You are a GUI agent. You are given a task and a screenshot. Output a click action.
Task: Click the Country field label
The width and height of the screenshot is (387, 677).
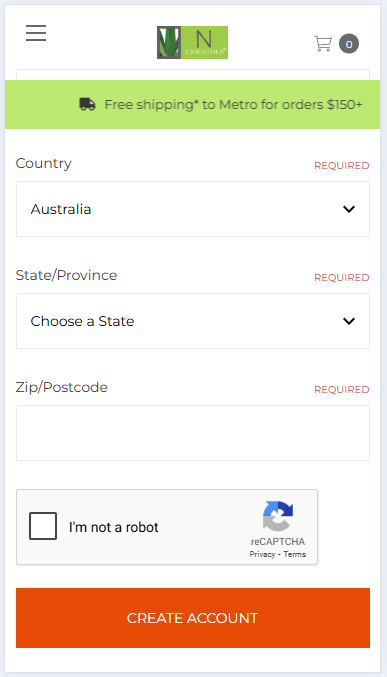click(x=44, y=163)
